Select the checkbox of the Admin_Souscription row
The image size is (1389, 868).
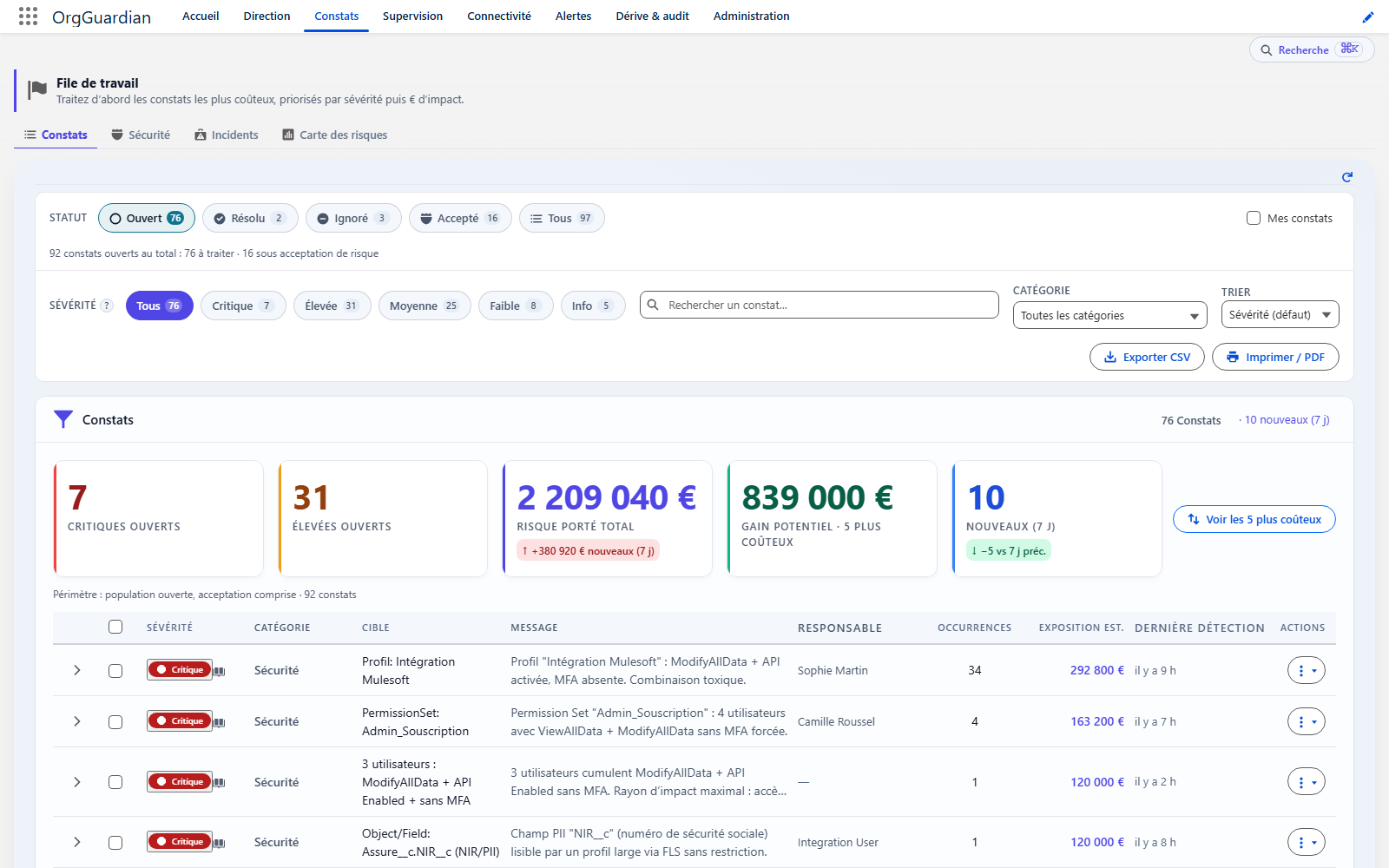click(x=115, y=722)
